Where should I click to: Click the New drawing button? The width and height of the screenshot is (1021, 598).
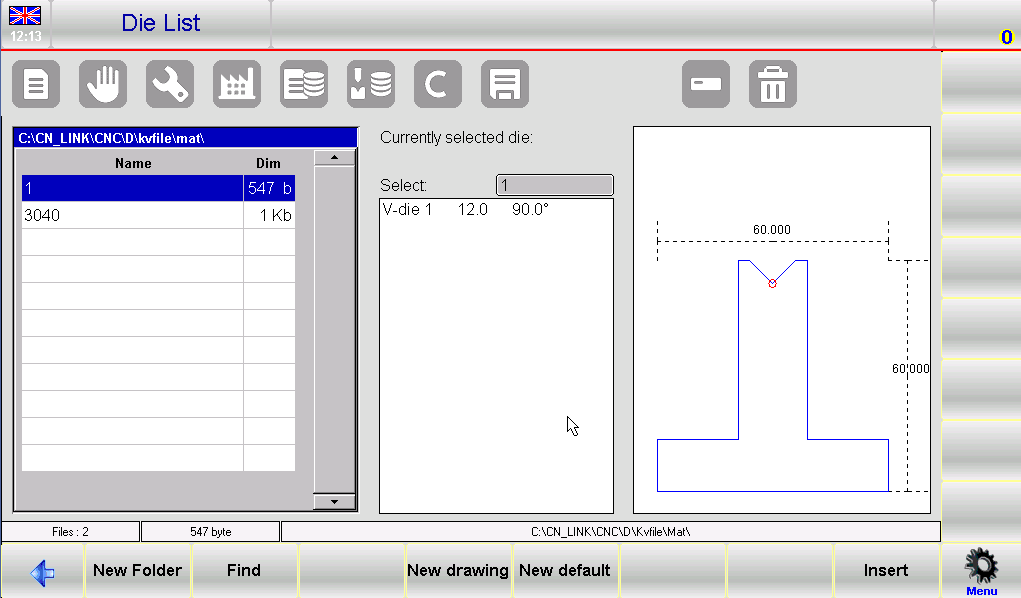458,571
